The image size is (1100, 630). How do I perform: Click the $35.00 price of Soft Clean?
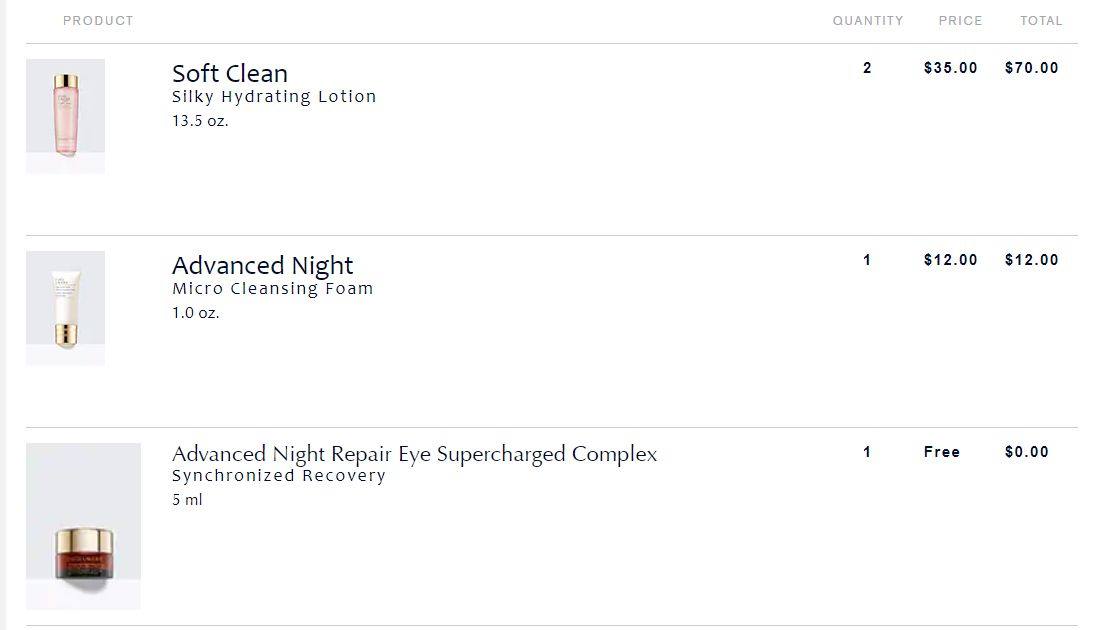951,68
